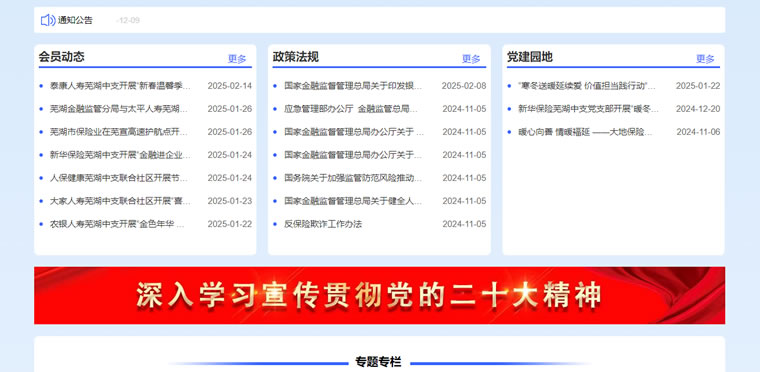760x372 pixels.
Task: Open 新华保险芜湖中支党支部 article
Action: pyautogui.click(x=588, y=109)
